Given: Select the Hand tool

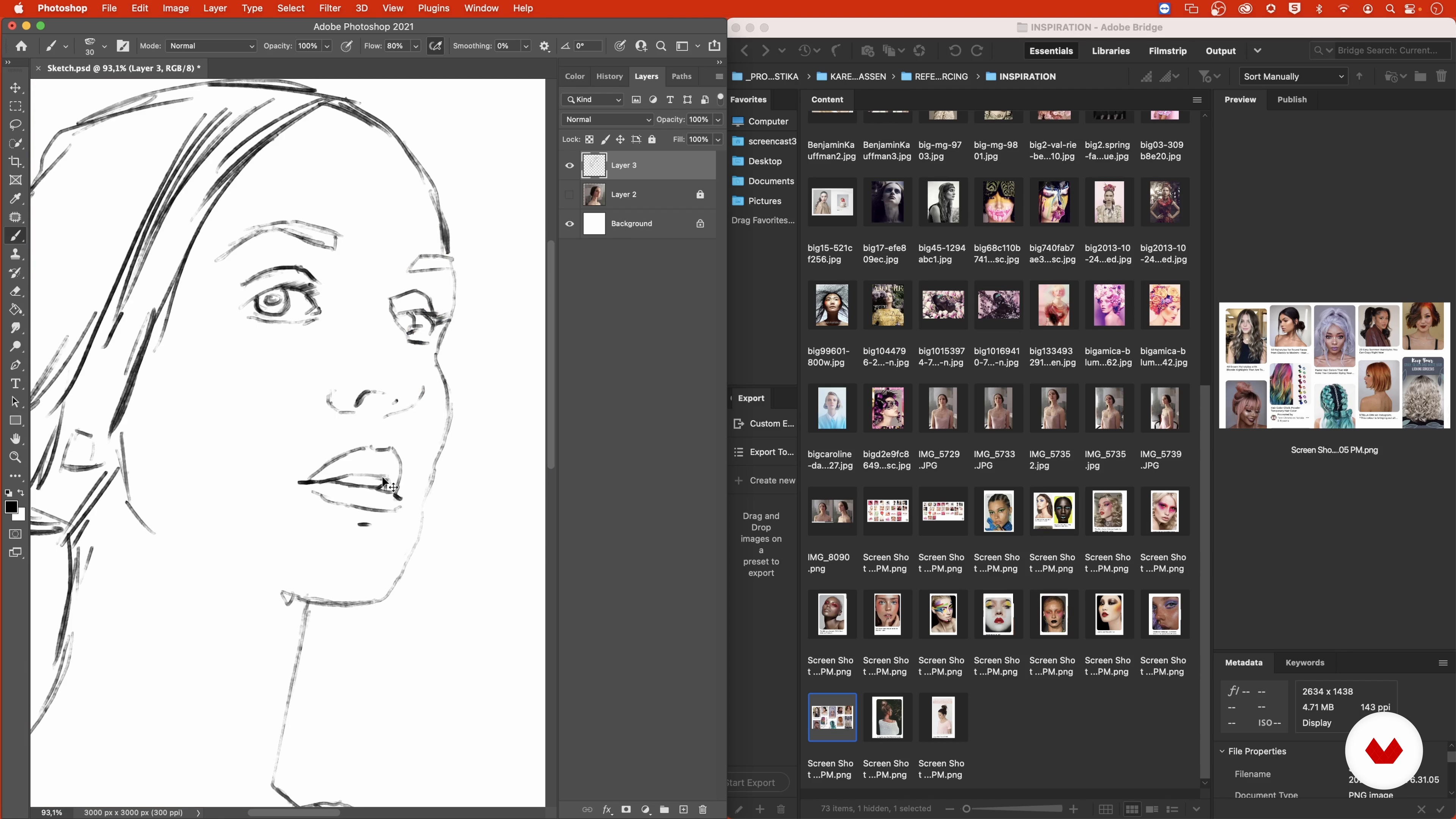Looking at the screenshot, I should (15, 439).
